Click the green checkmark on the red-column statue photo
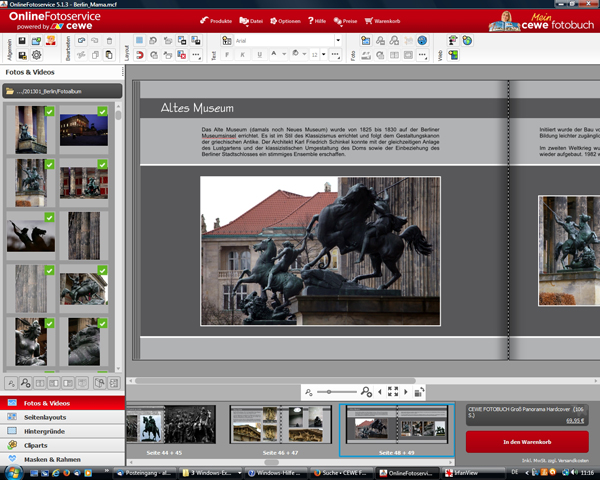 [x=102, y=165]
